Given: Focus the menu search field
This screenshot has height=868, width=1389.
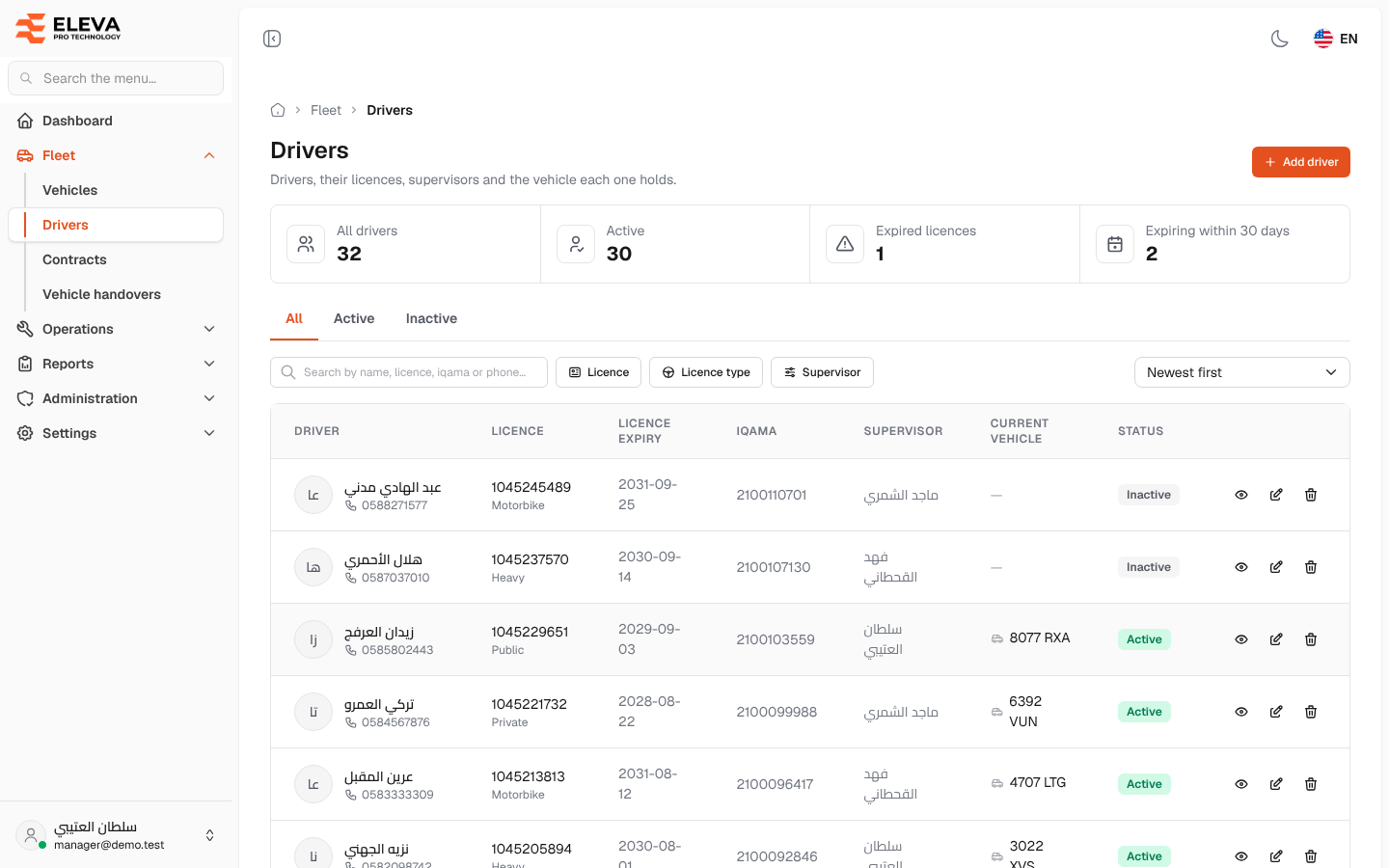Looking at the screenshot, I should 116,78.
